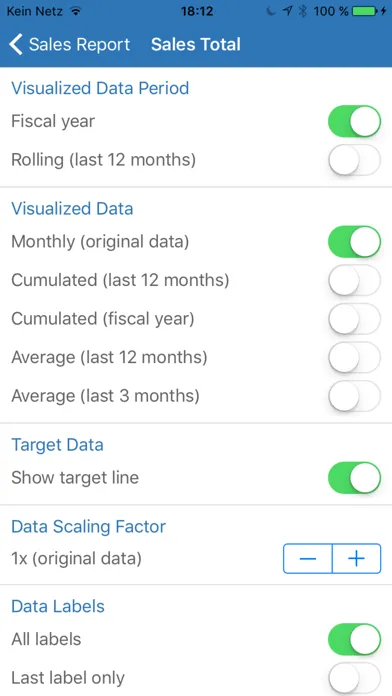This screenshot has height=696, width=392.
Task: Switch on Average (last 3 months)
Action: point(354,396)
